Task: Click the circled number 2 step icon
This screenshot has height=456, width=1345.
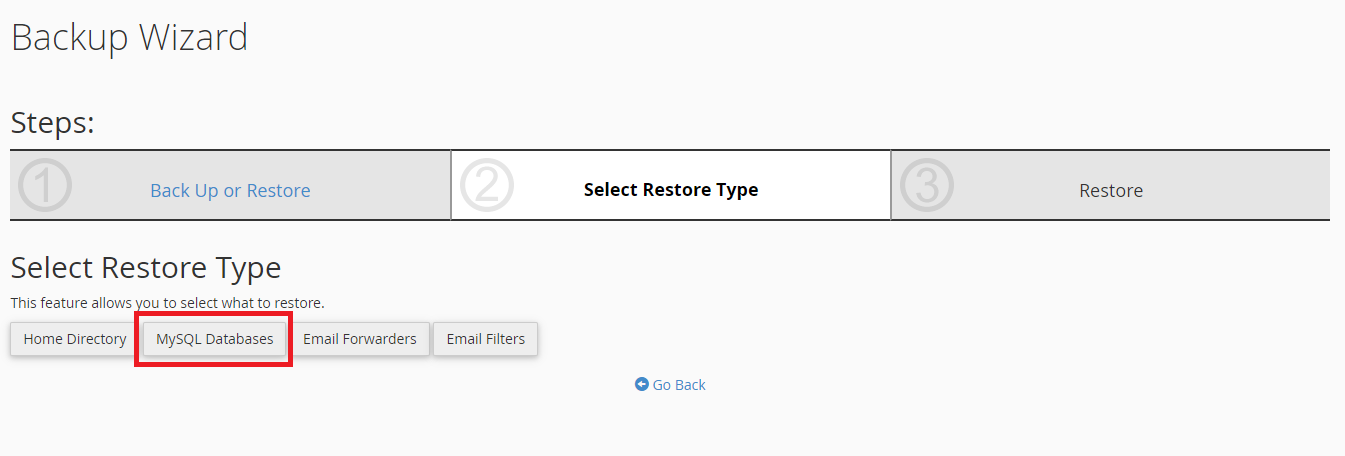Action: tap(486, 185)
